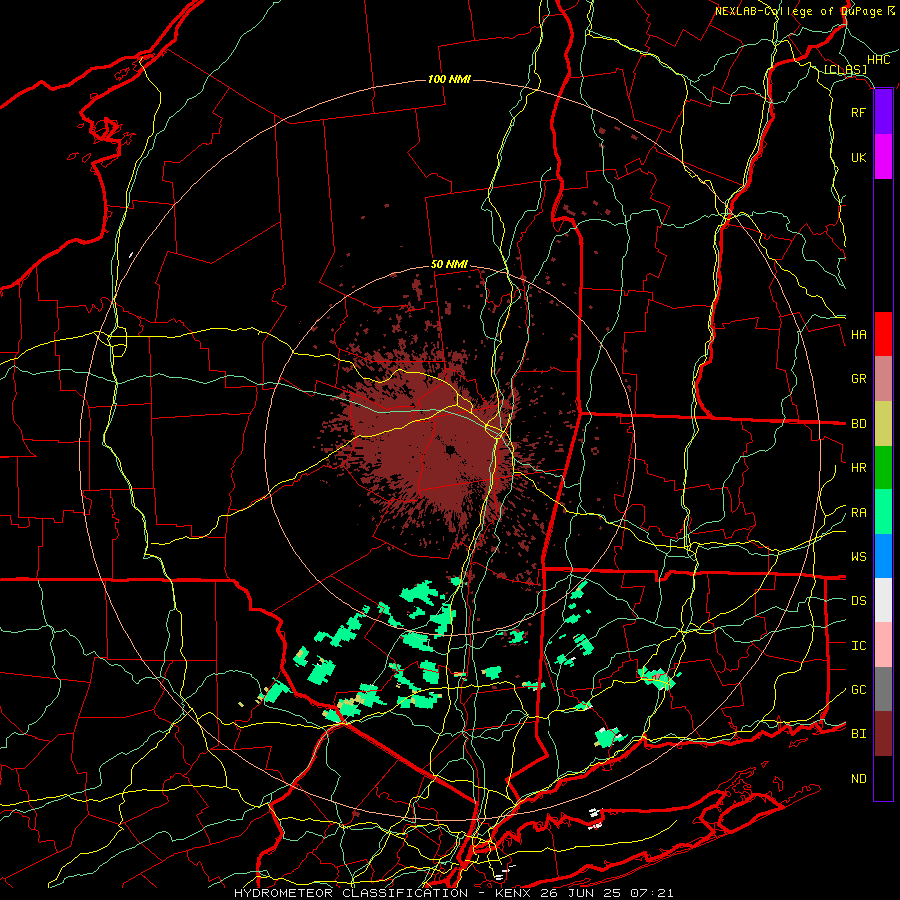Click the IC legend label text
The height and width of the screenshot is (900, 900).
[858, 646]
